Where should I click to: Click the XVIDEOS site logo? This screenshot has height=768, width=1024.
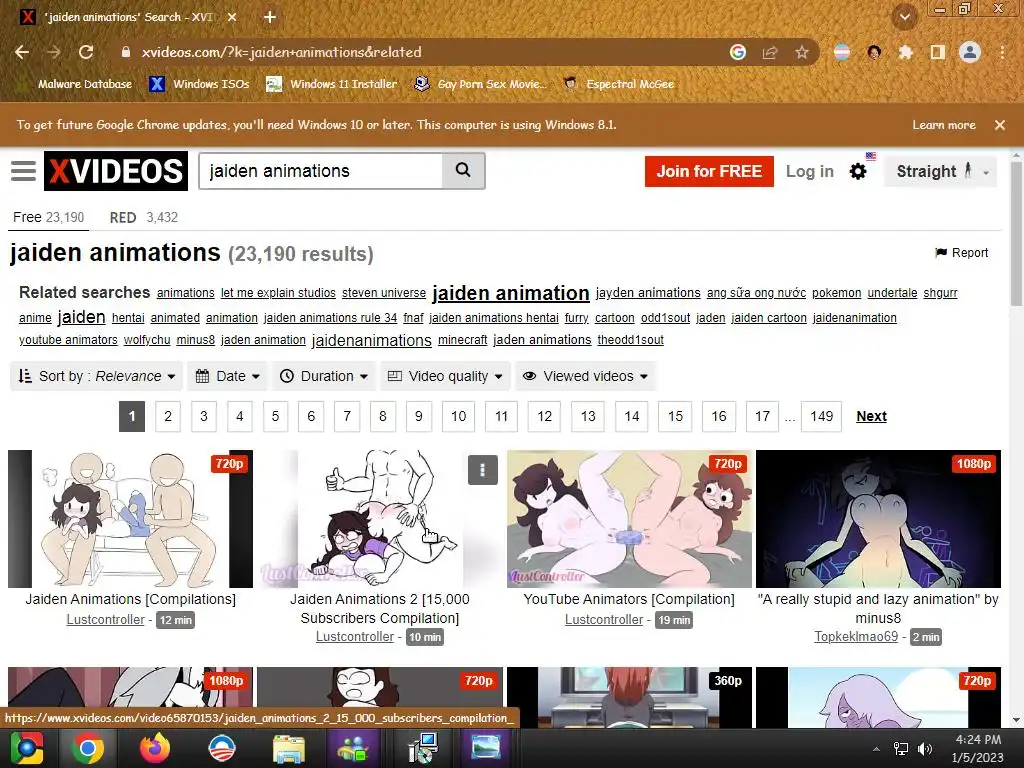coord(116,171)
